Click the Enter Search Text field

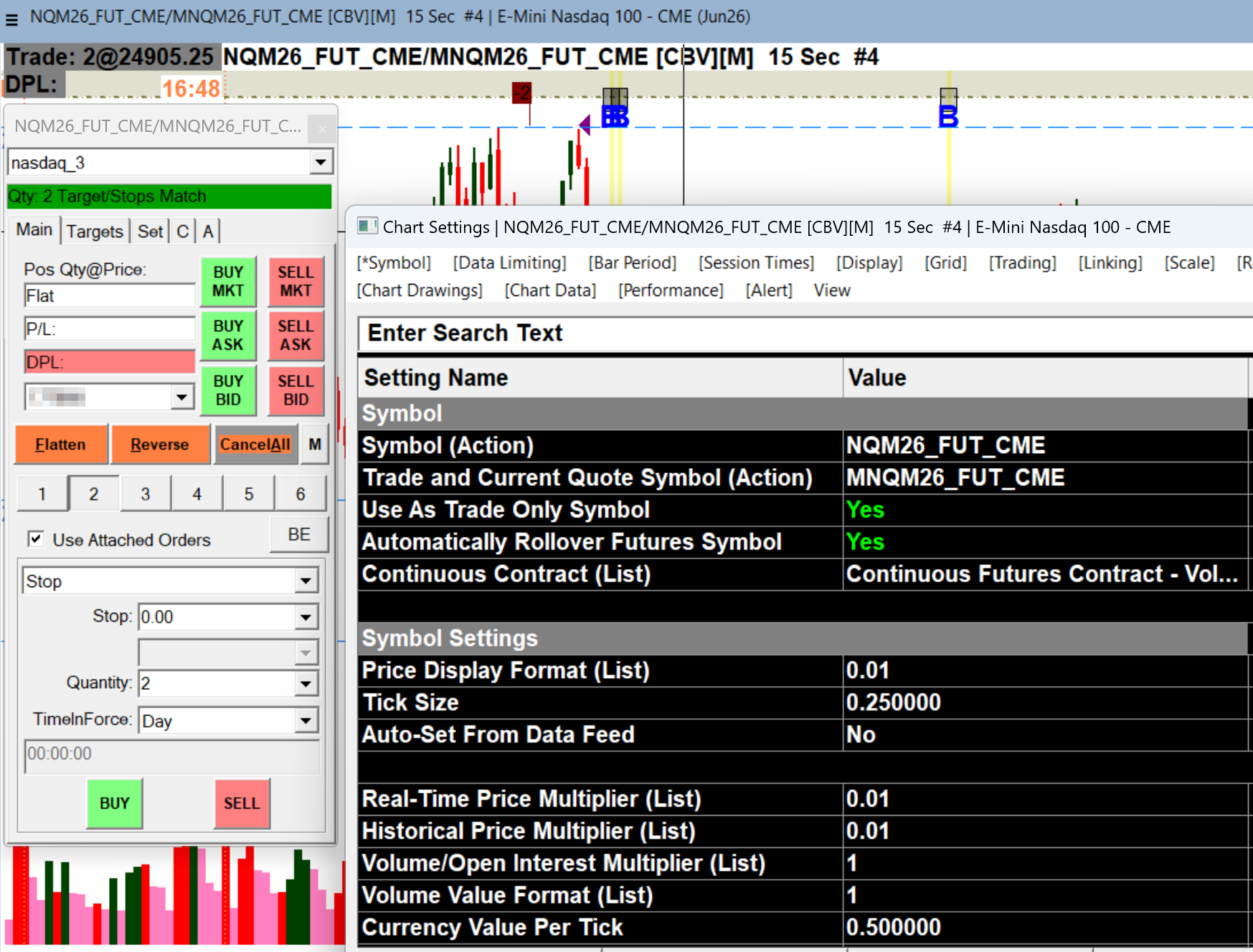[805, 333]
